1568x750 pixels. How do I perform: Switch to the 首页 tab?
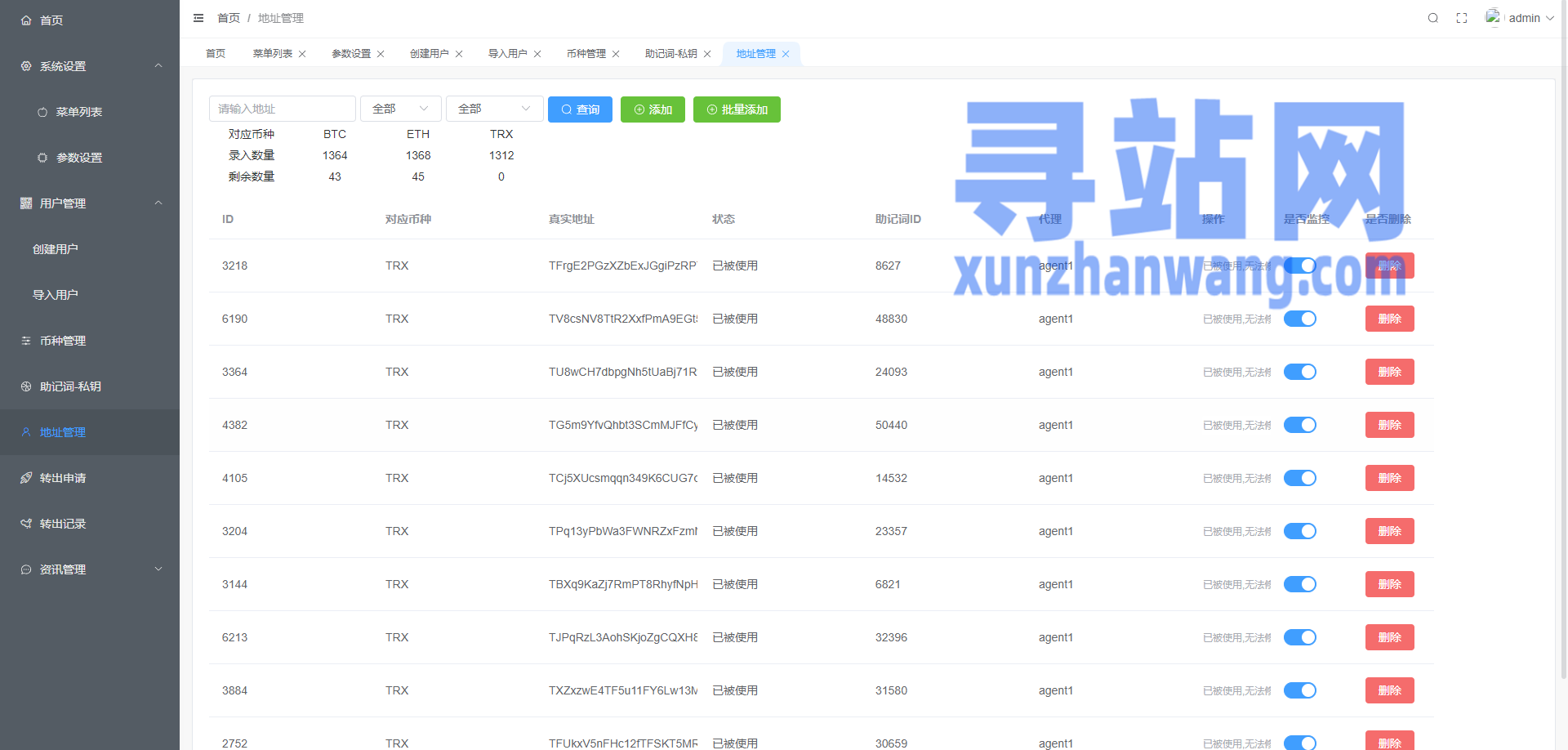click(216, 54)
